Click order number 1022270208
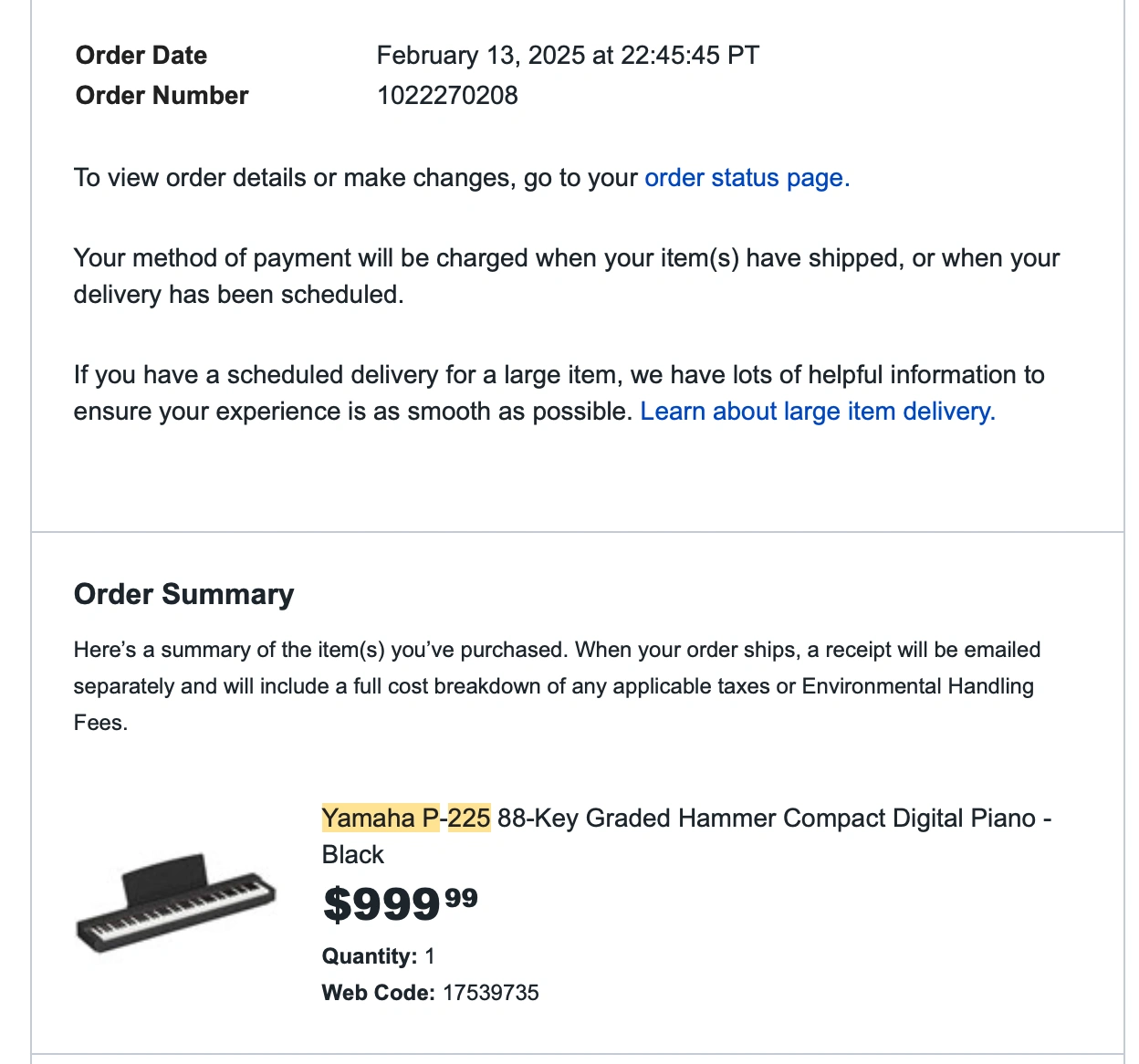This screenshot has width=1139, height=1064. 447,96
